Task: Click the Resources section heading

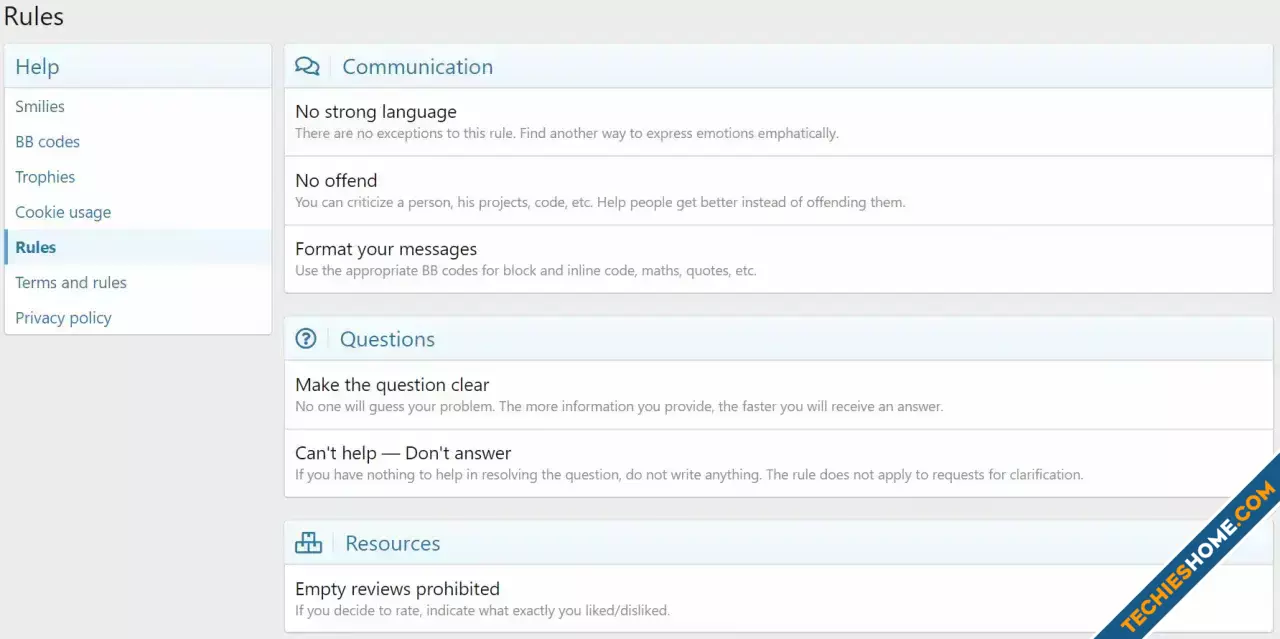Action: pyautogui.click(x=393, y=543)
